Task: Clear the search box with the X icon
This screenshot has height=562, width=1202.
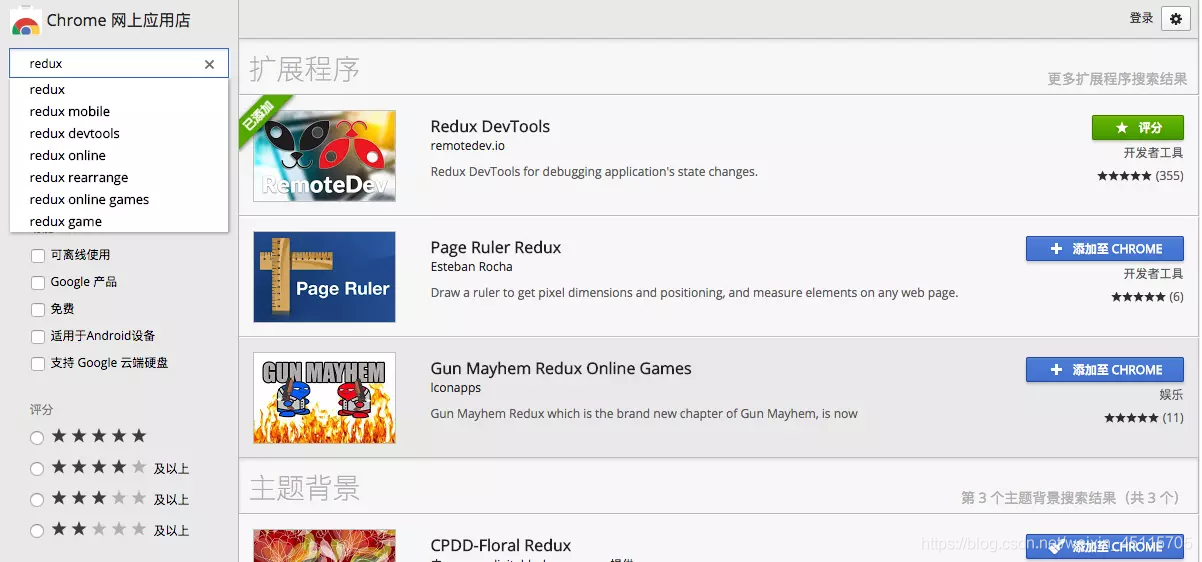Action: point(209,64)
